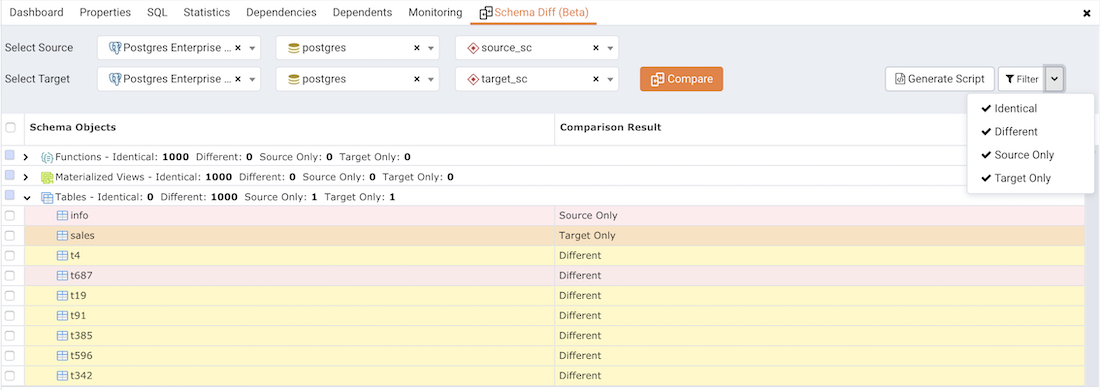Select the t385 table row
Viewport: 1100px width, 390px height.
(543, 336)
